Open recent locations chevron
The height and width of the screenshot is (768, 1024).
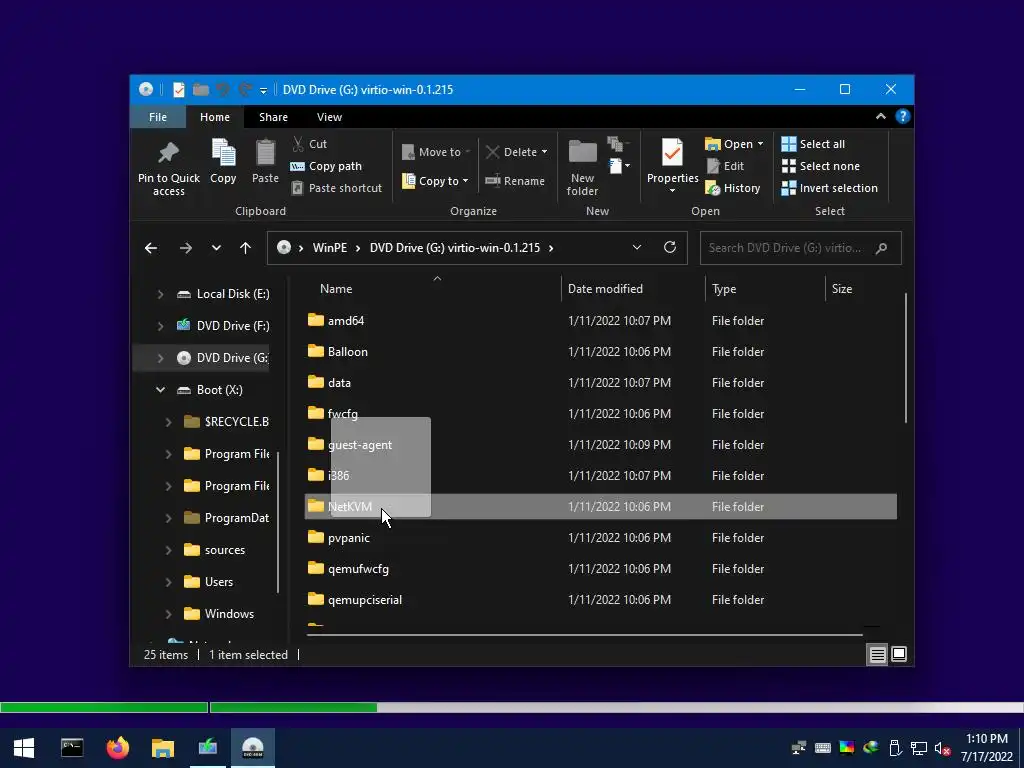(x=216, y=248)
